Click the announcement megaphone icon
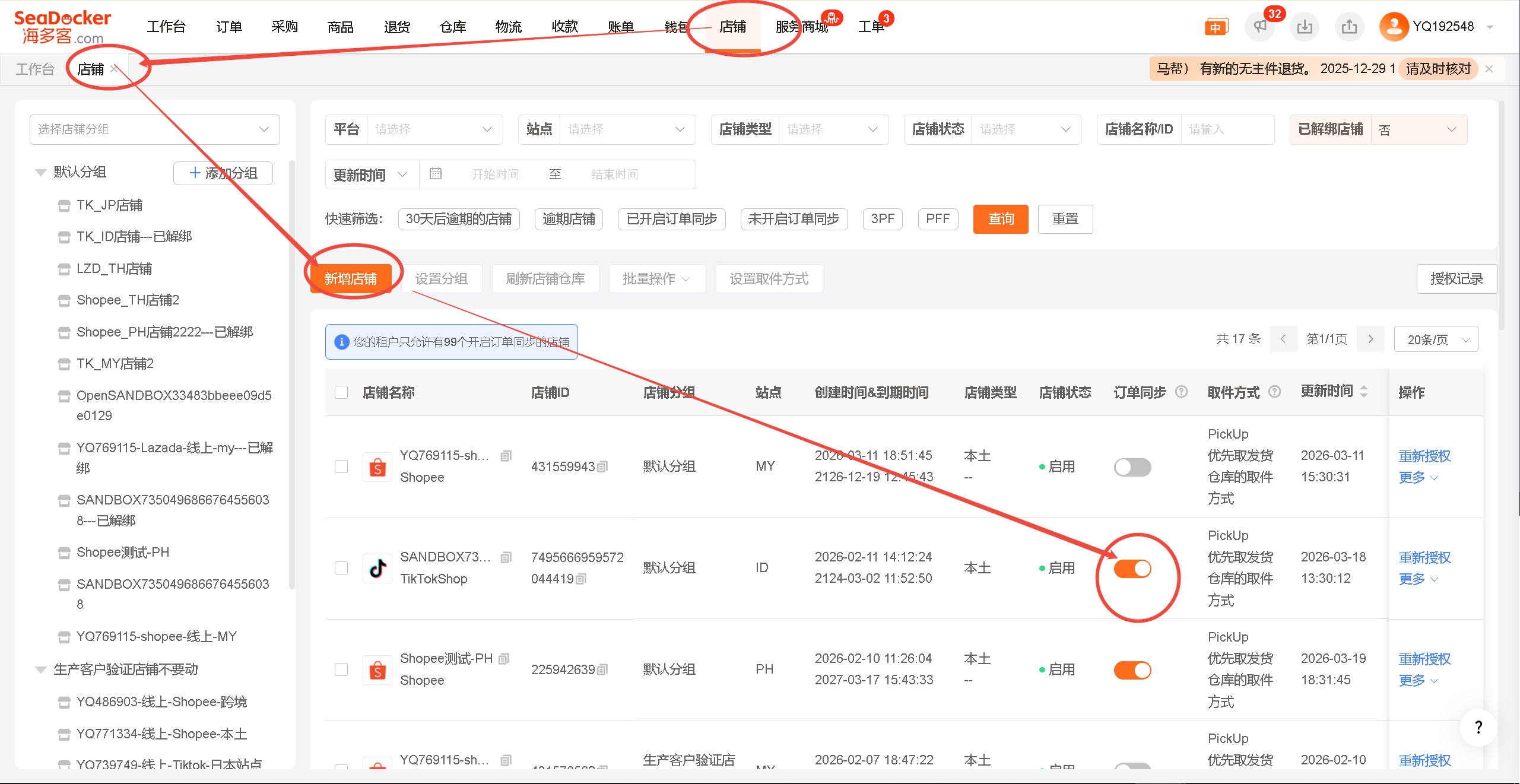The height and width of the screenshot is (784, 1520). coord(1259,27)
